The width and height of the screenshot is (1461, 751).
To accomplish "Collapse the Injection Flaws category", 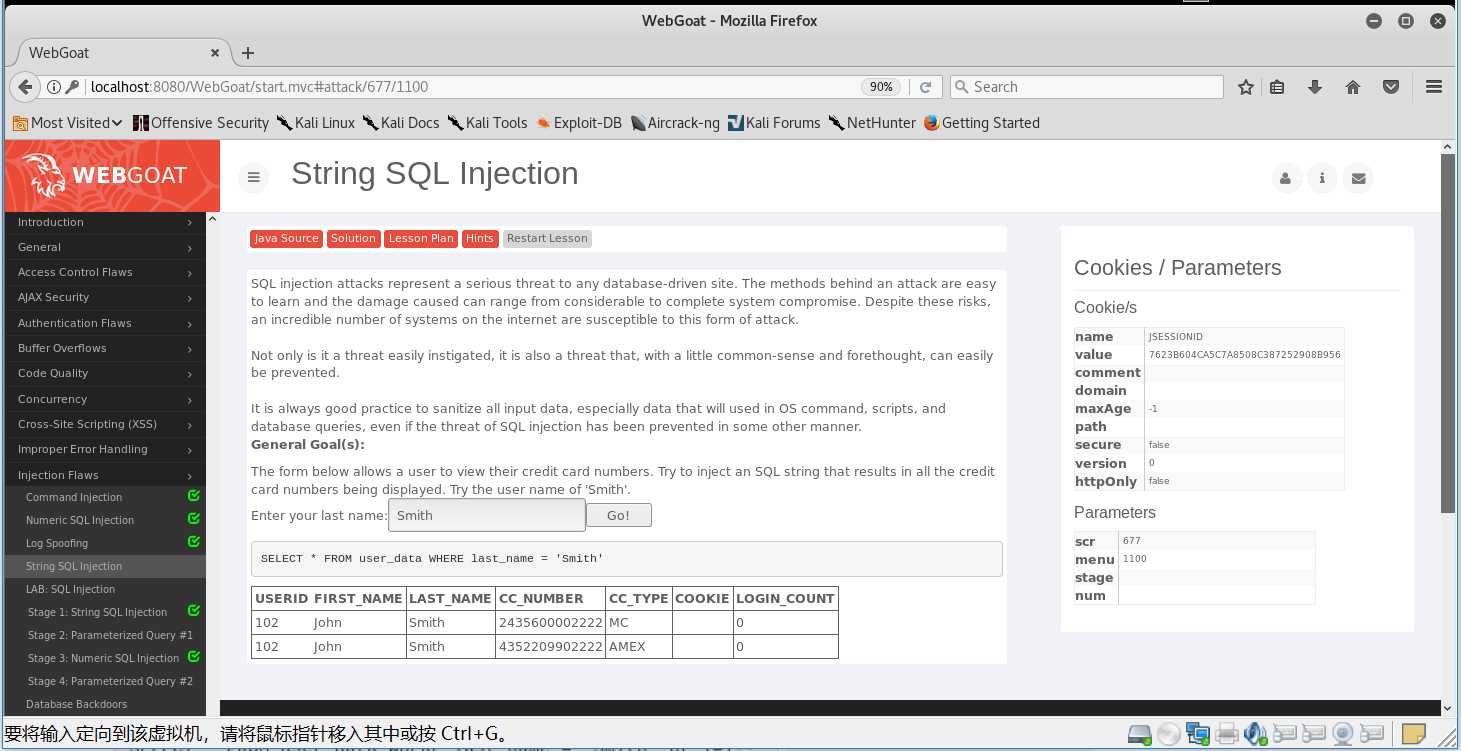I will coord(105,475).
